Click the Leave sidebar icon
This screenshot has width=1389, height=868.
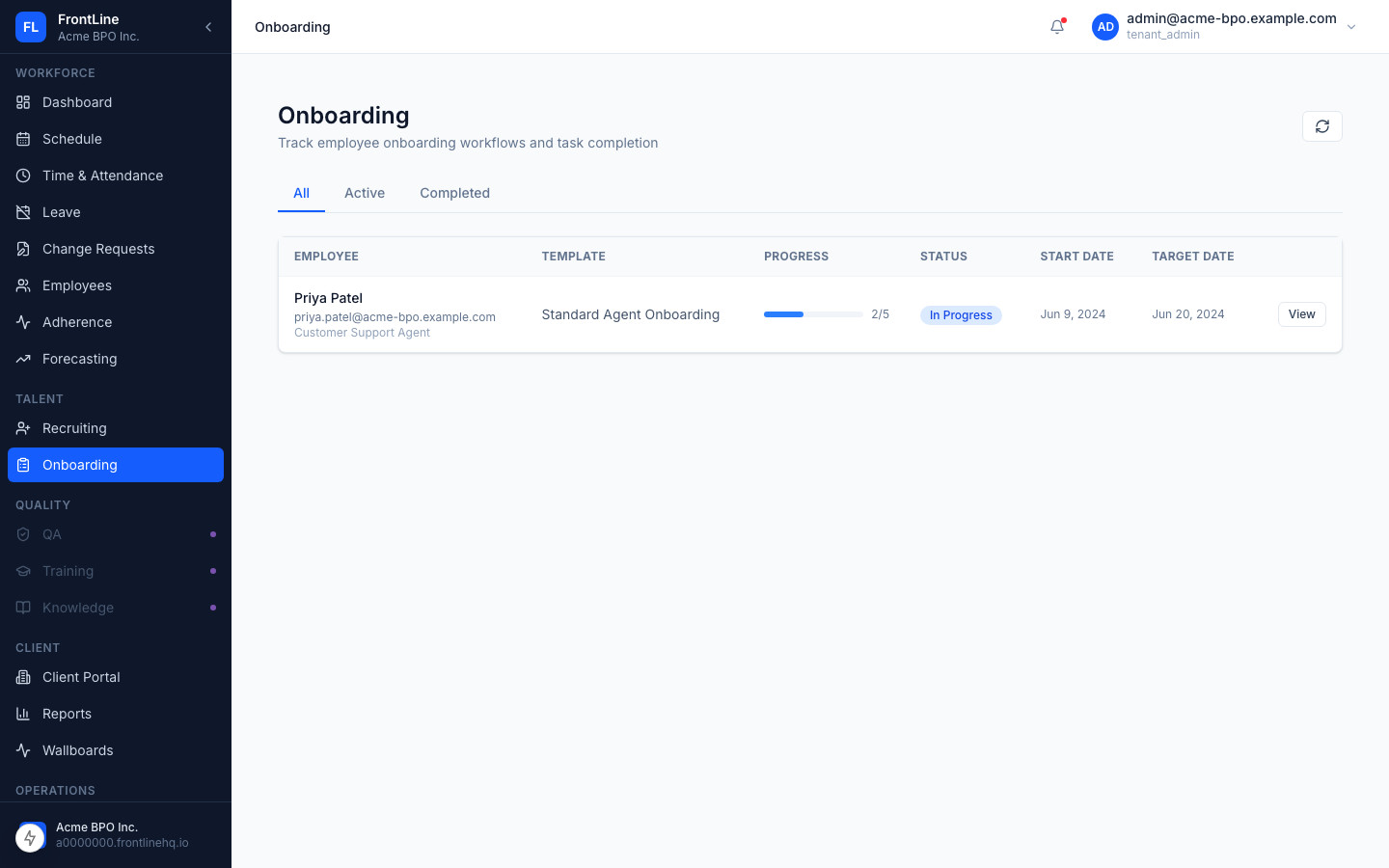pos(23,212)
